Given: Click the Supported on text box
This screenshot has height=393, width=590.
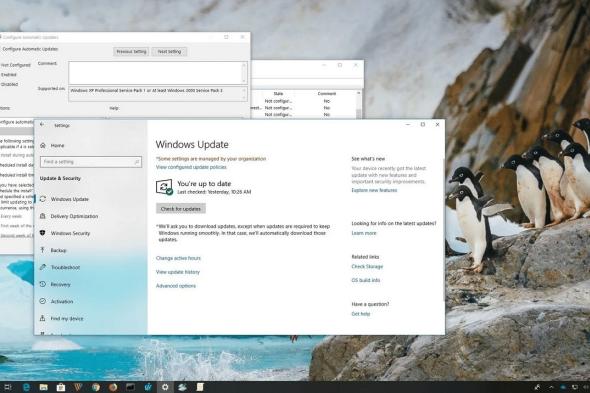Looking at the screenshot, I should point(158,94).
